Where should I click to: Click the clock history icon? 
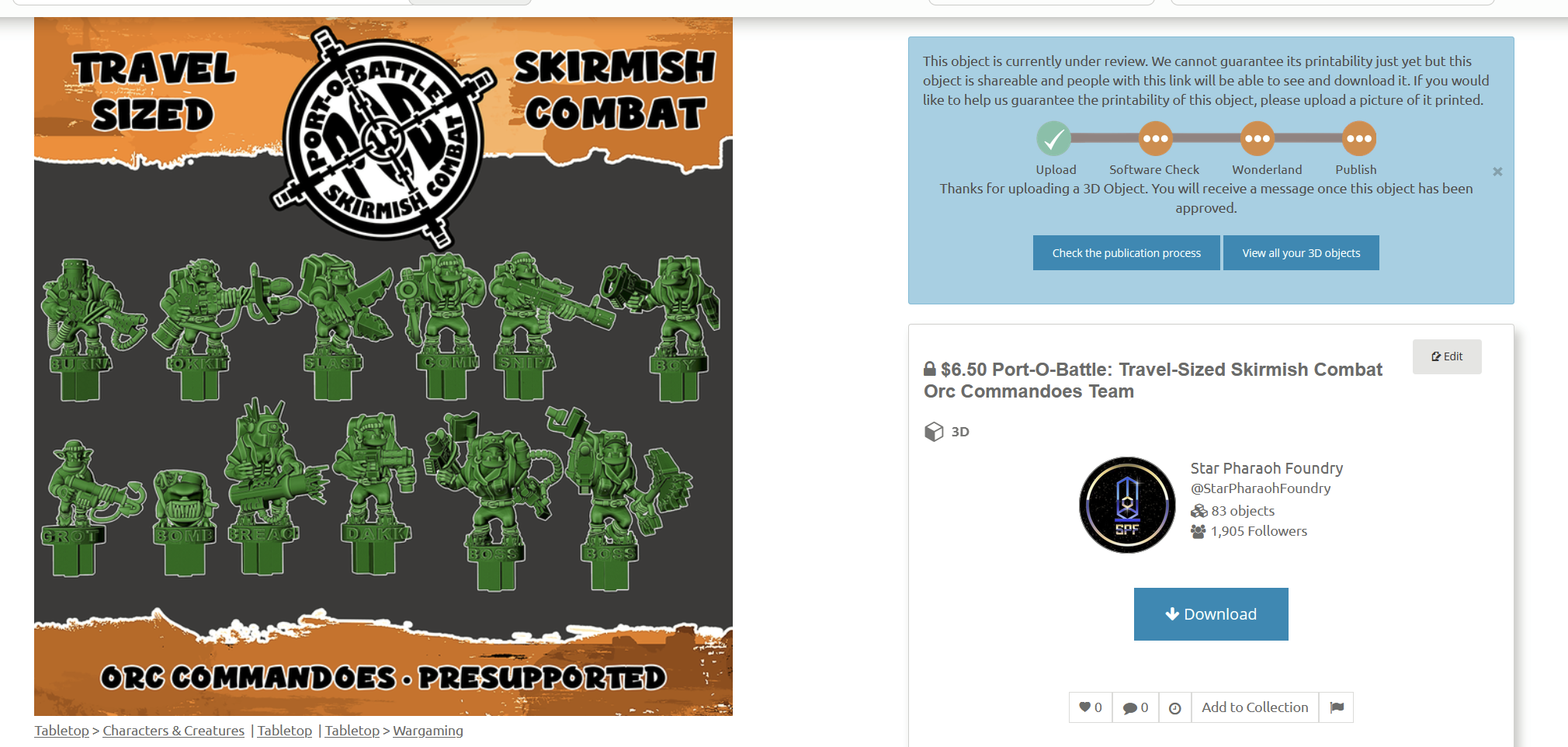coord(1175,708)
